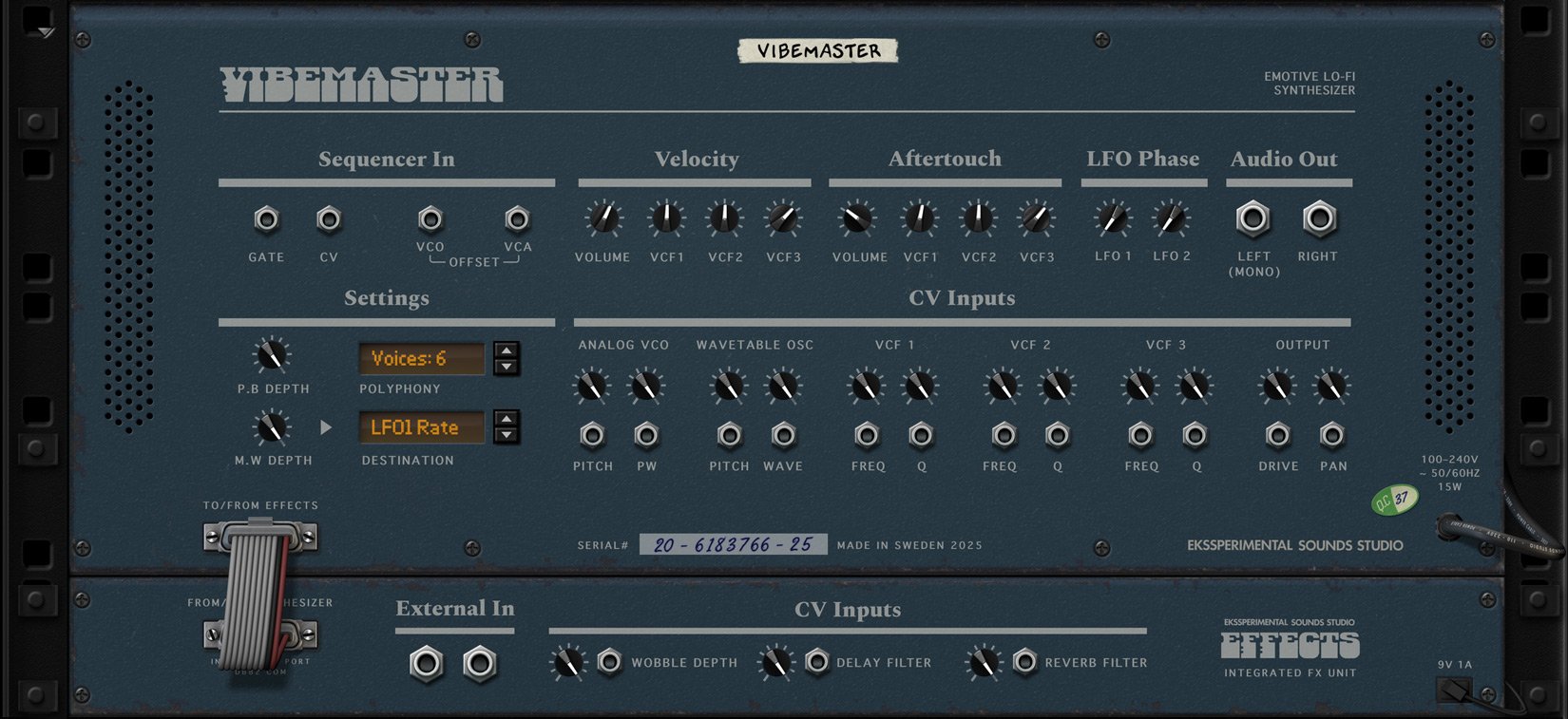The image size is (1568, 719).
Task: Click the Output DRIVE CV jack
Action: click(1278, 435)
